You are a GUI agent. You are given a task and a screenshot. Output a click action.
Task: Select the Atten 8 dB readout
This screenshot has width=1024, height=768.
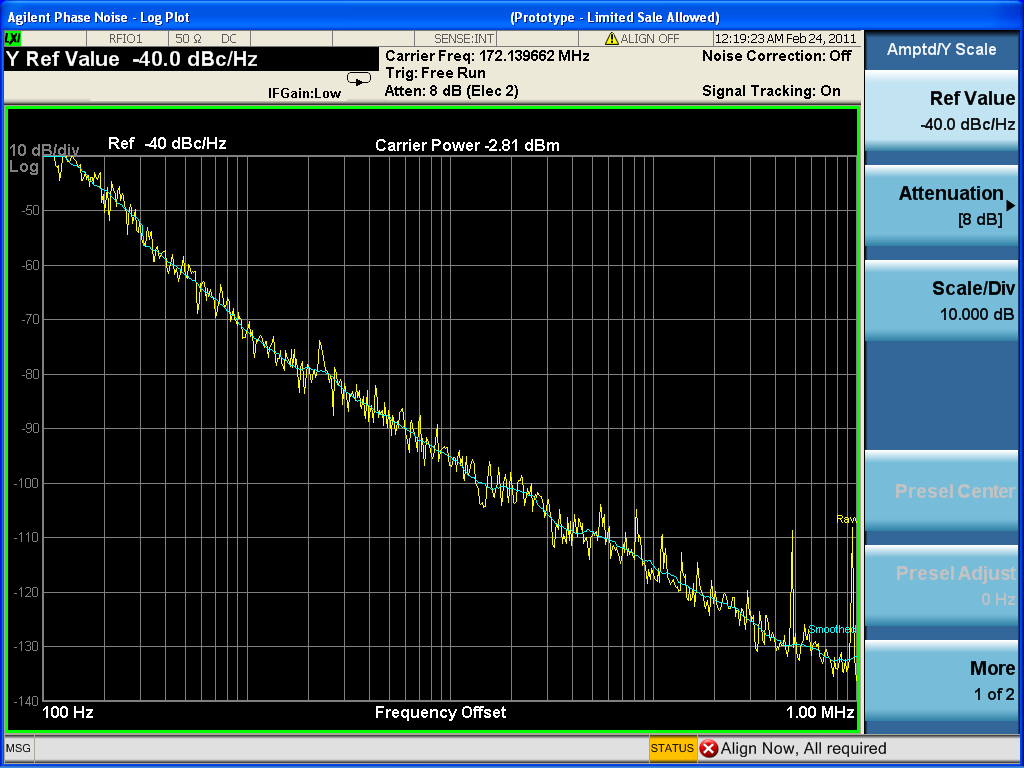(x=451, y=91)
